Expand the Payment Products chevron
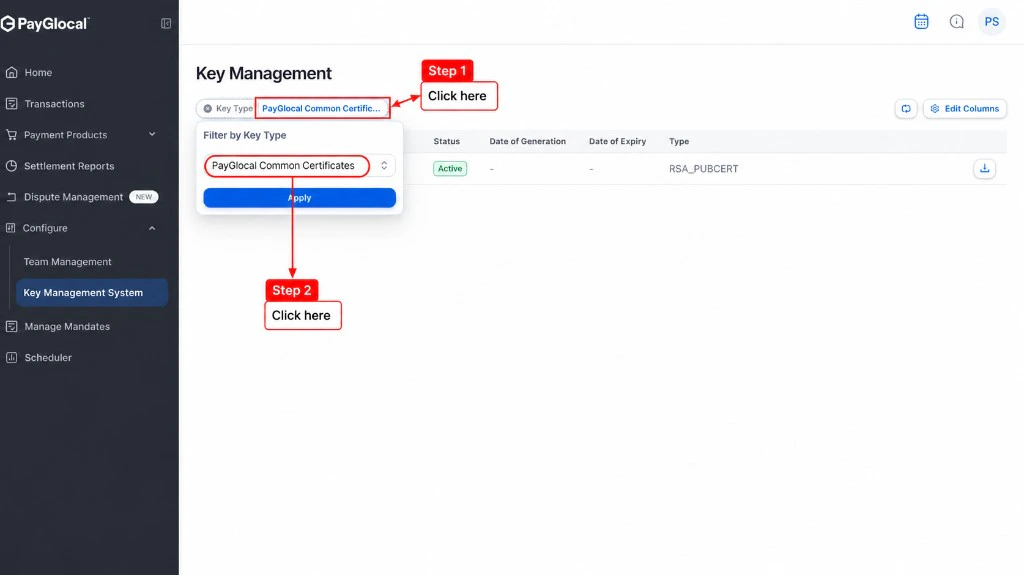The image size is (1024, 575). coord(152,135)
